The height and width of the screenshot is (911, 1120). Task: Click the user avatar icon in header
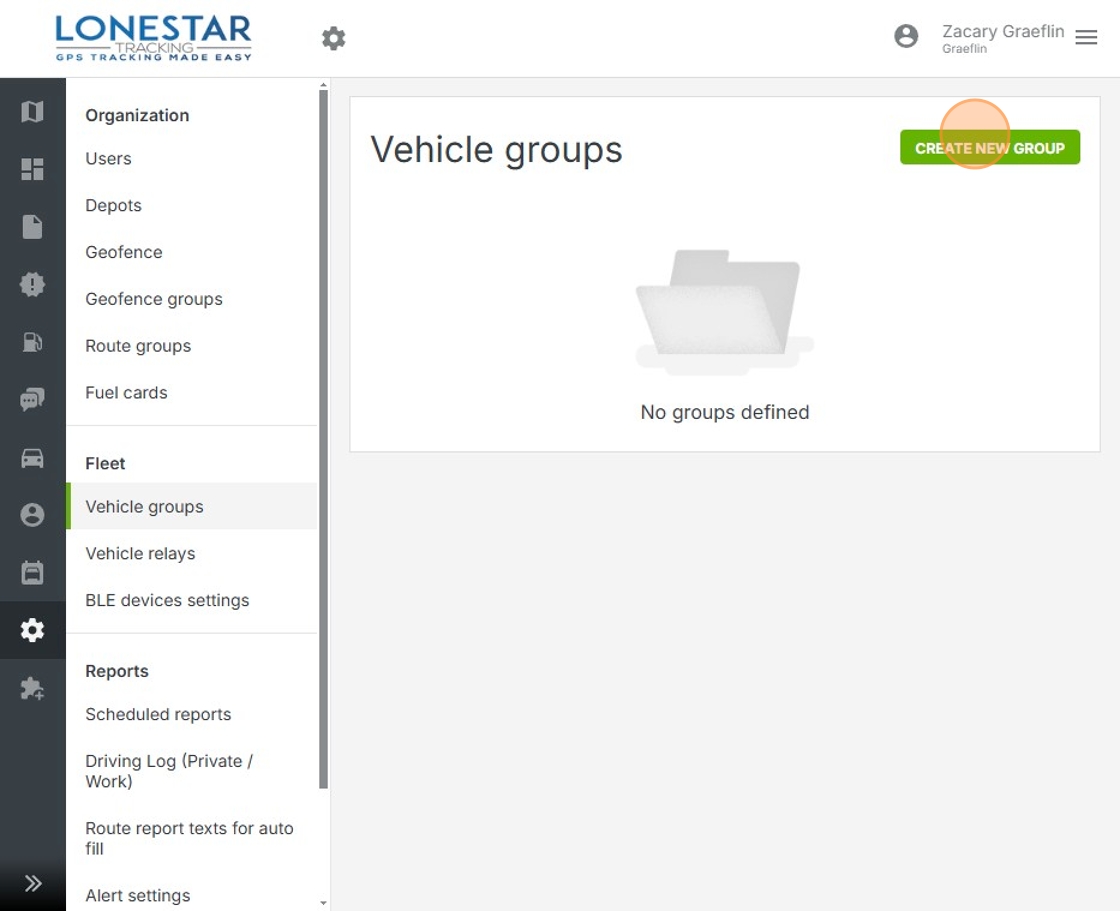coord(906,36)
